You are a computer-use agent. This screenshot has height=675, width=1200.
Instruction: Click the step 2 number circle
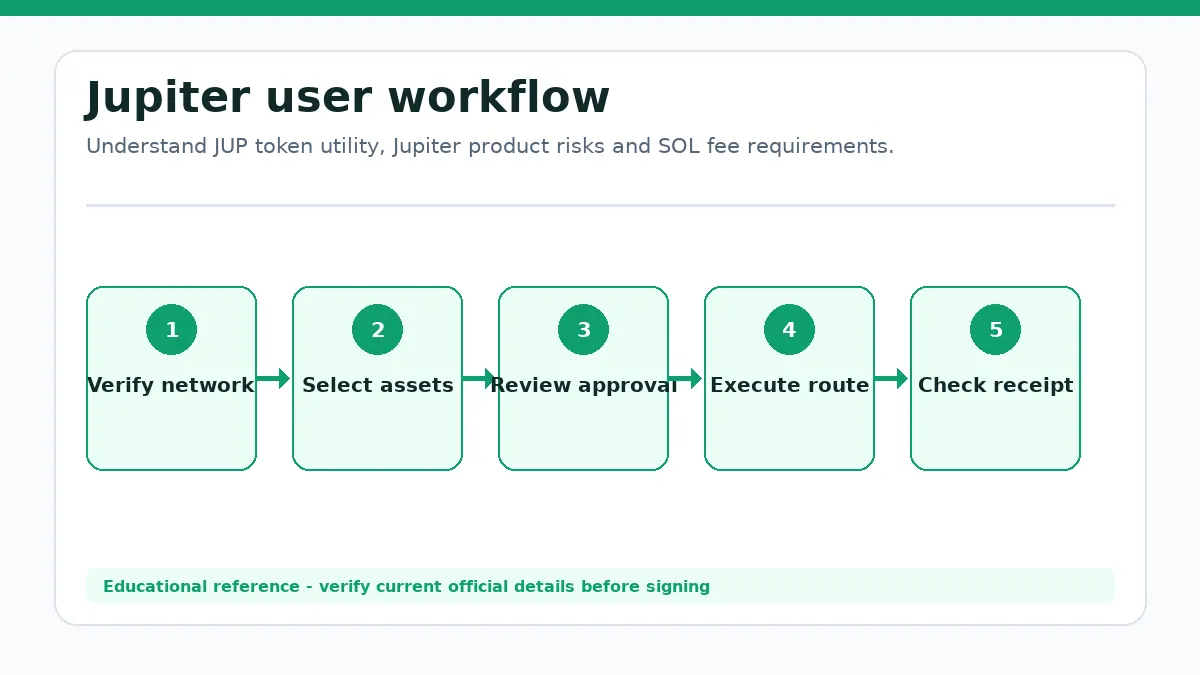pyautogui.click(x=377, y=330)
